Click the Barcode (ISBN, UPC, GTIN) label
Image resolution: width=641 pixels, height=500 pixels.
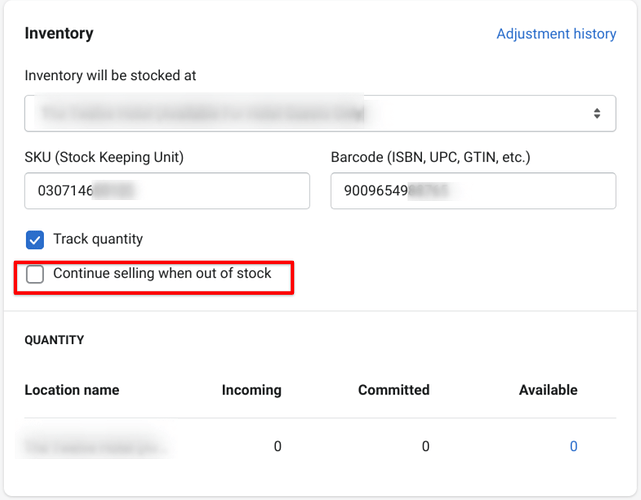click(430, 157)
